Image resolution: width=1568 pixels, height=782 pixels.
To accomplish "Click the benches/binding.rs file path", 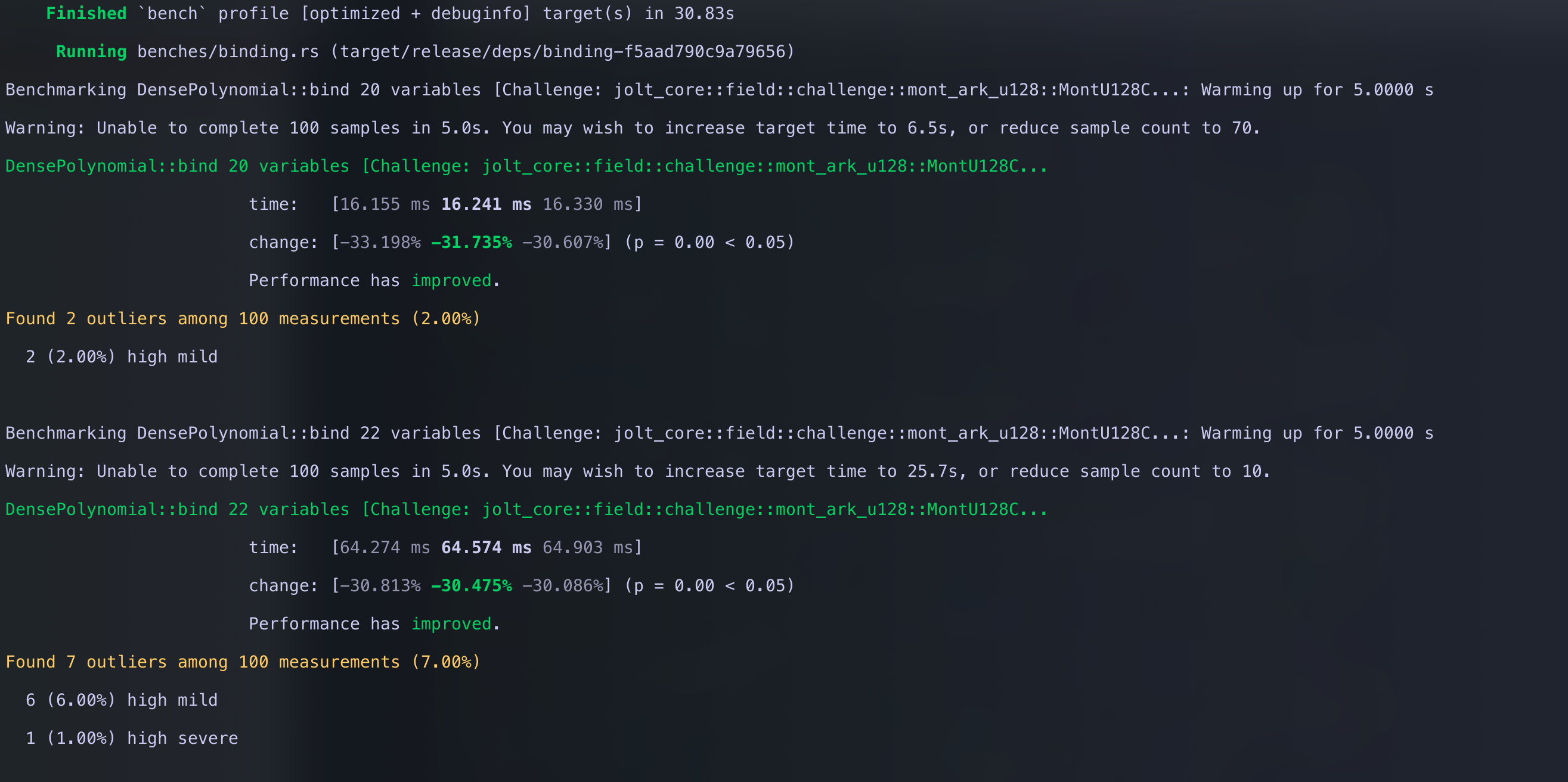I will [228, 52].
